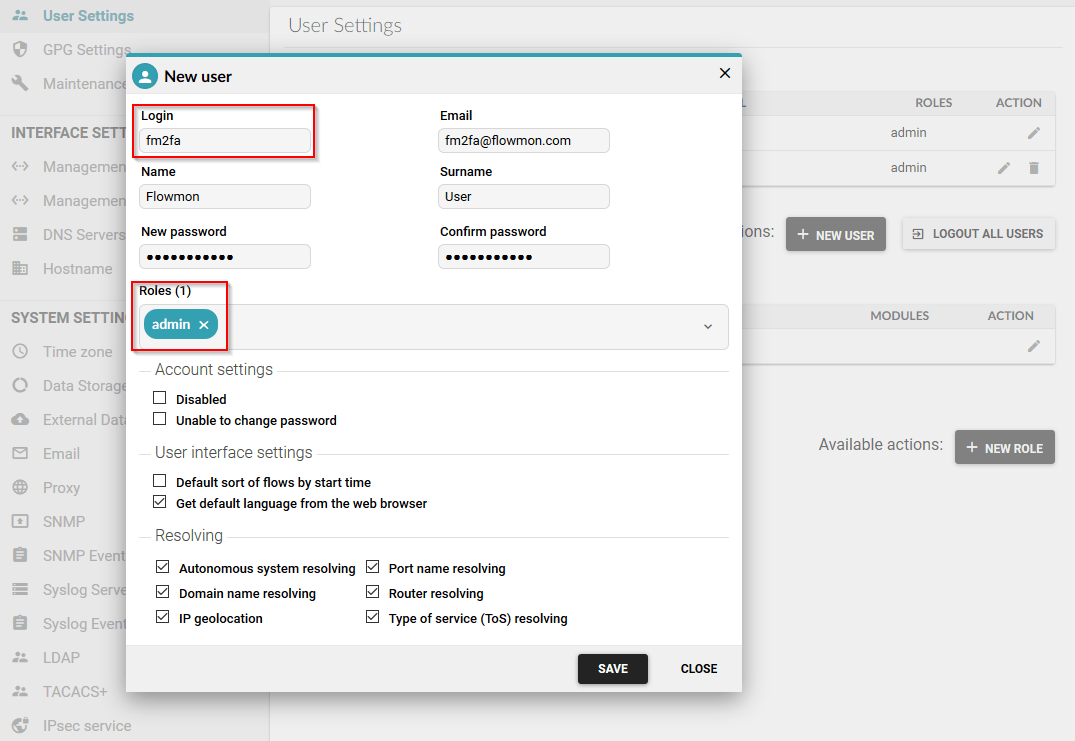
Task: Click the NEW ROLE button
Action: (x=1004, y=448)
